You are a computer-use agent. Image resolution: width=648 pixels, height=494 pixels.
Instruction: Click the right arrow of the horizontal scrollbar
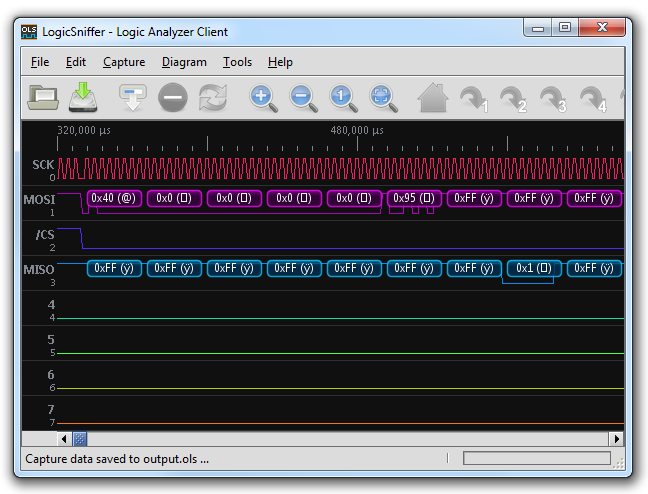coord(617,439)
